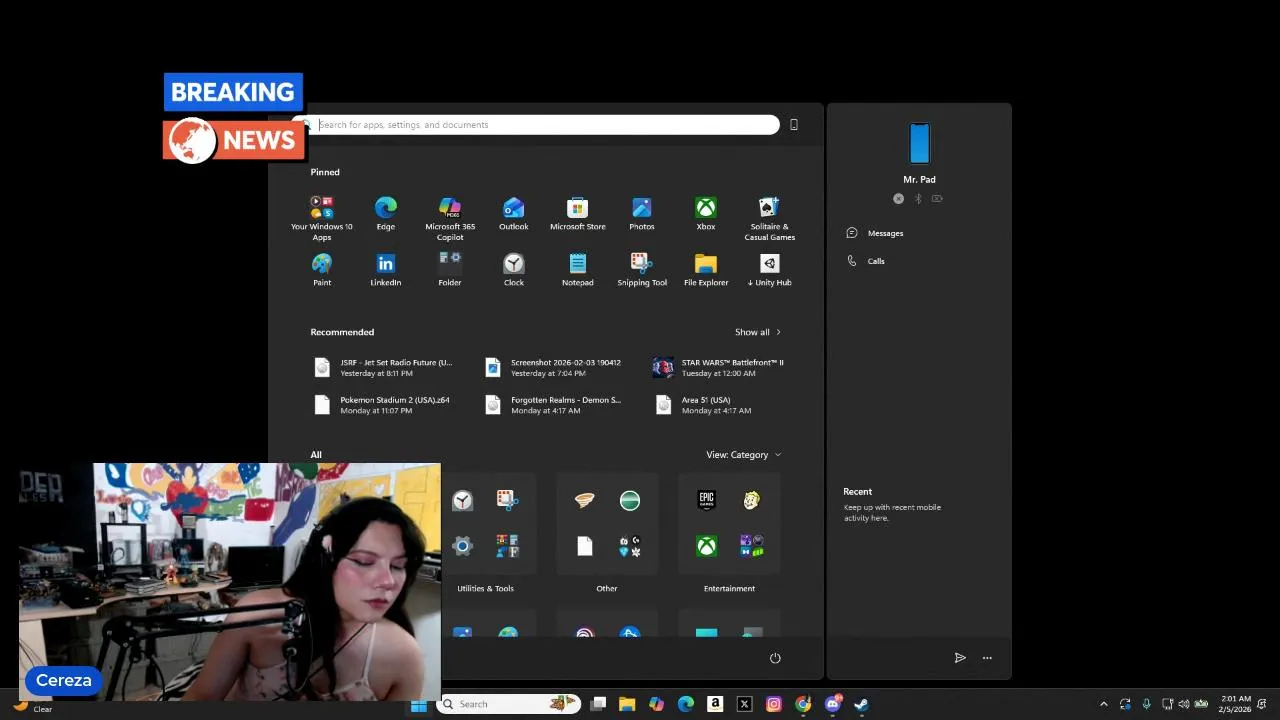This screenshot has width=1280, height=720.
Task: Click the tornado icon in the Other category
Action: [x=585, y=500]
